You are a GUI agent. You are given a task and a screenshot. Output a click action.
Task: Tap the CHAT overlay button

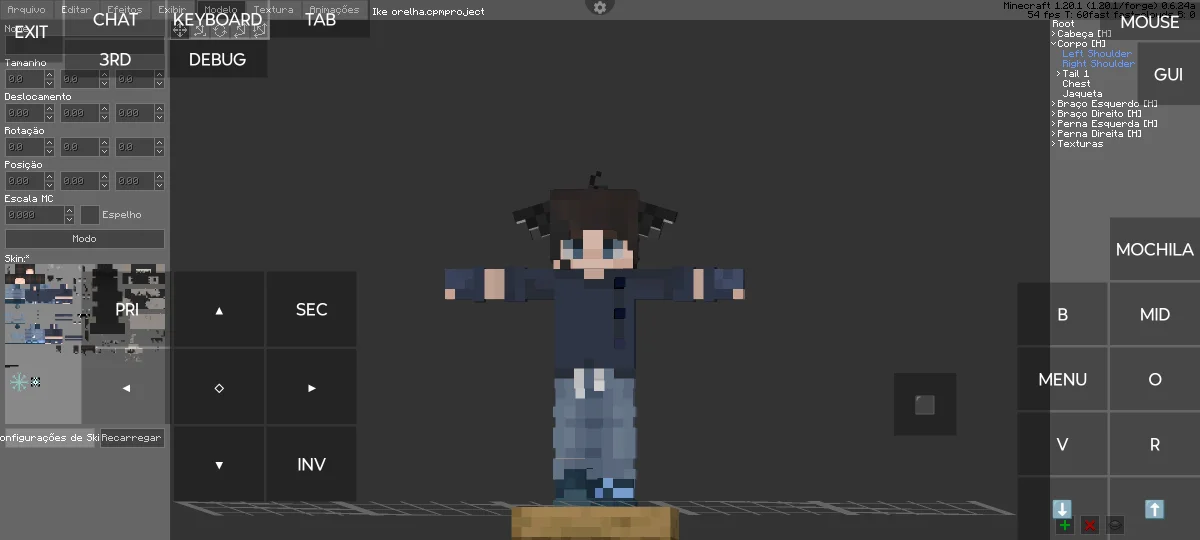[x=115, y=19]
